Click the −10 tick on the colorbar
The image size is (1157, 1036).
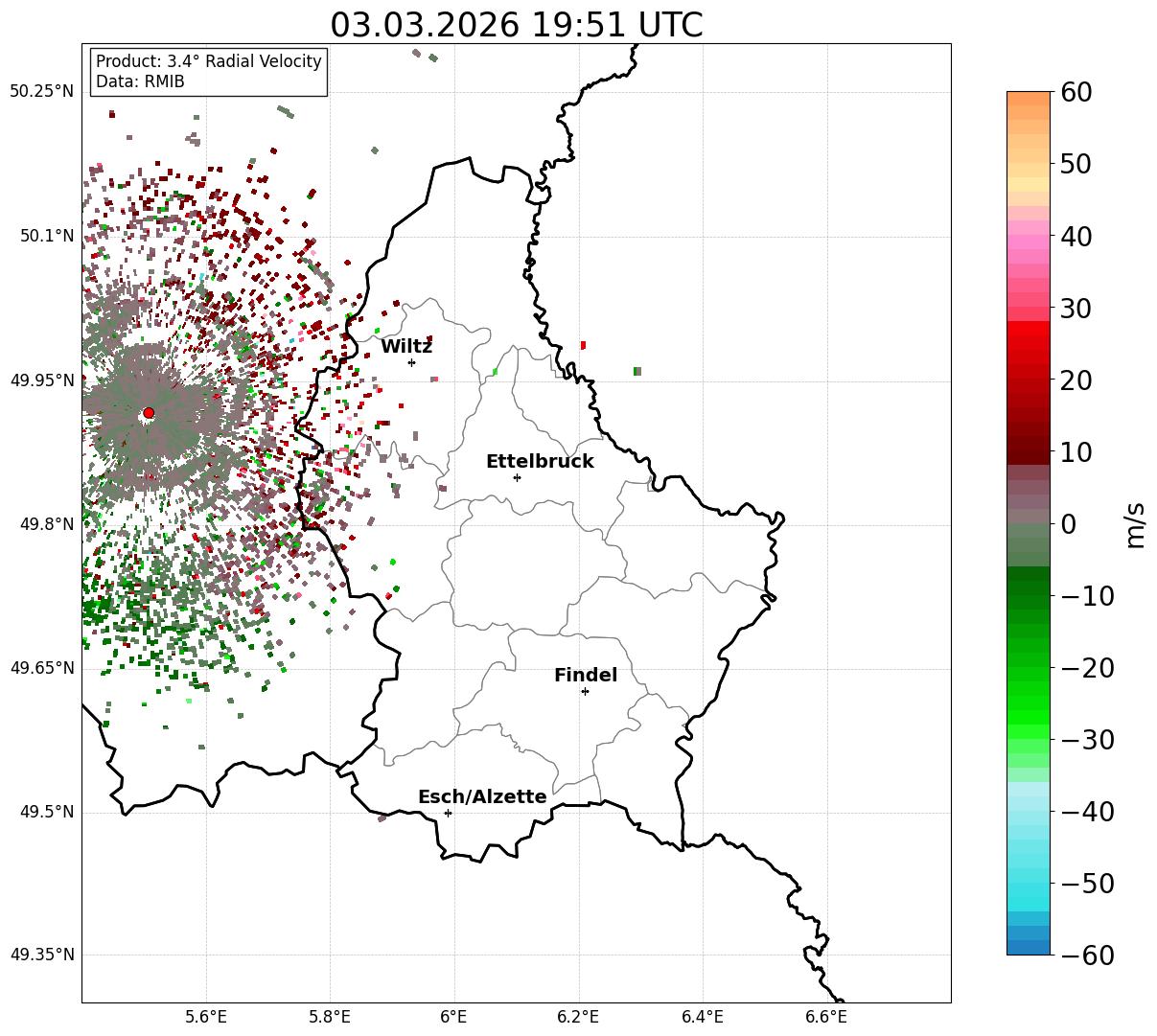pyautogui.click(x=1087, y=596)
